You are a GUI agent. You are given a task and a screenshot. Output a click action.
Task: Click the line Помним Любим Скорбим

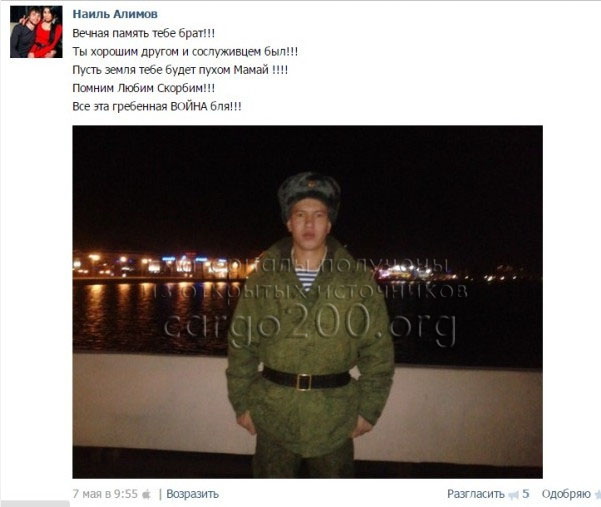[144, 88]
